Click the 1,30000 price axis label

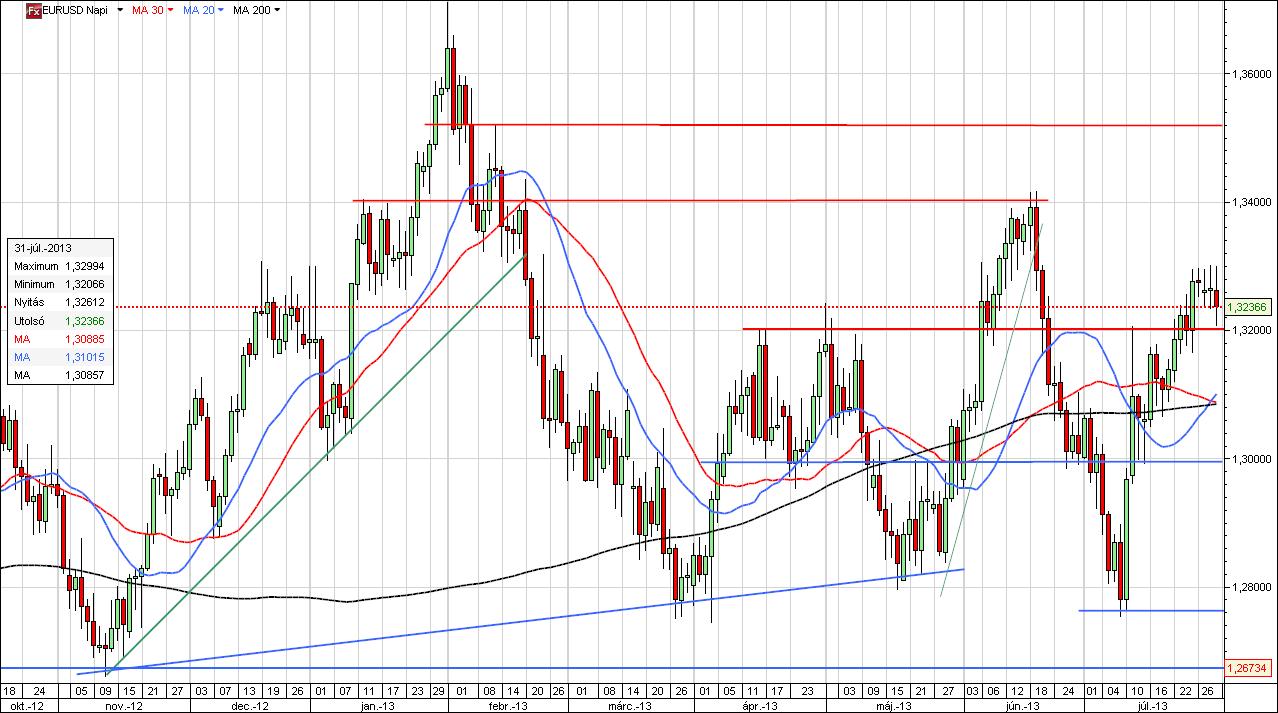tap(1251, 459)
